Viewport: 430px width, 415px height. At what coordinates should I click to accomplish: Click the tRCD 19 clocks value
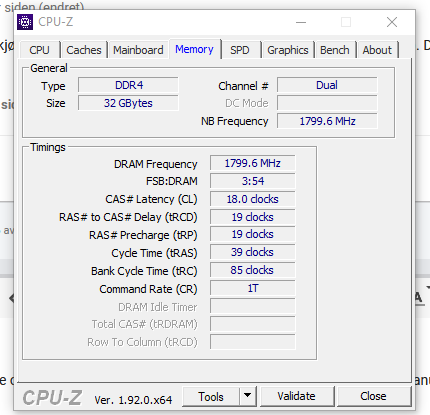tap(253, 217)
